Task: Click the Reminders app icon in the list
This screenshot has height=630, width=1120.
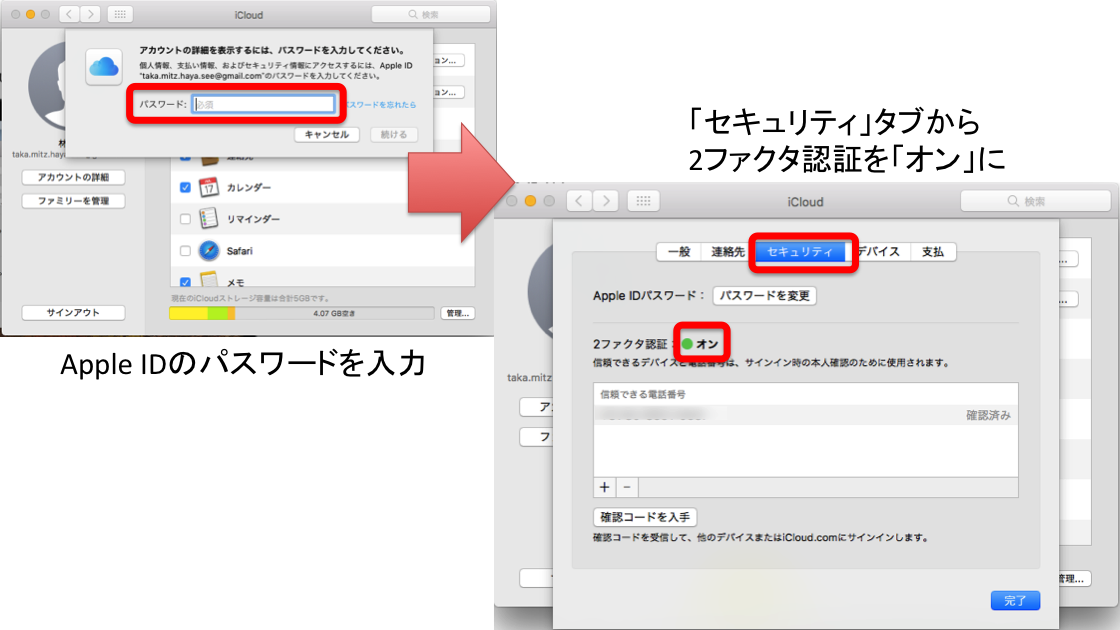Action: coord(209,219)
